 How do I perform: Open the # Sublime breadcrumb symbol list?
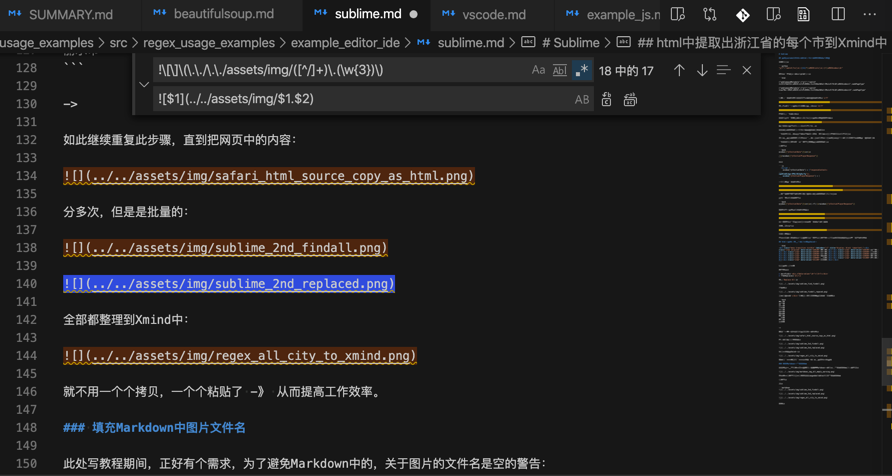click(x=569, y=42)
